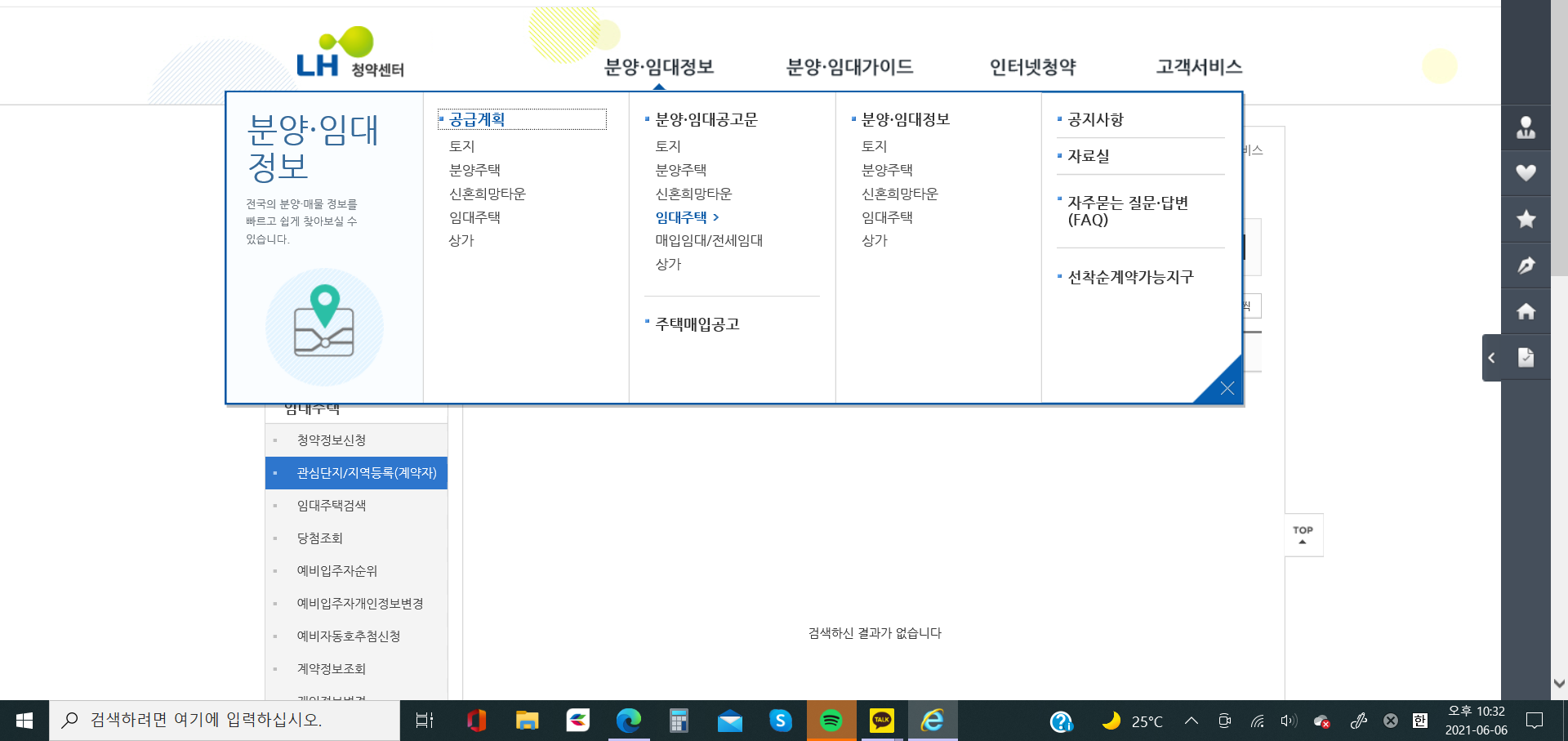Open 자주묻는 질문·답변 (FAQ)

coord(1128,211)
